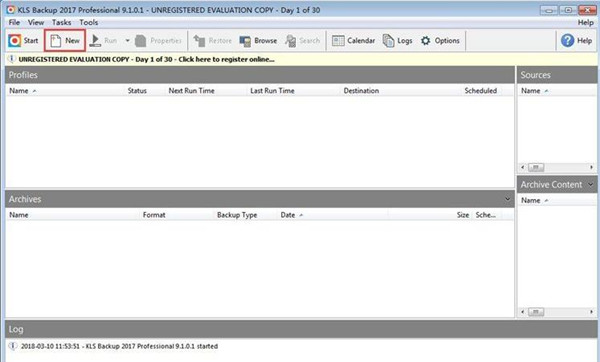
Task: Sort Profiles by Scheduled column
Action: click(x=481, y=91)
